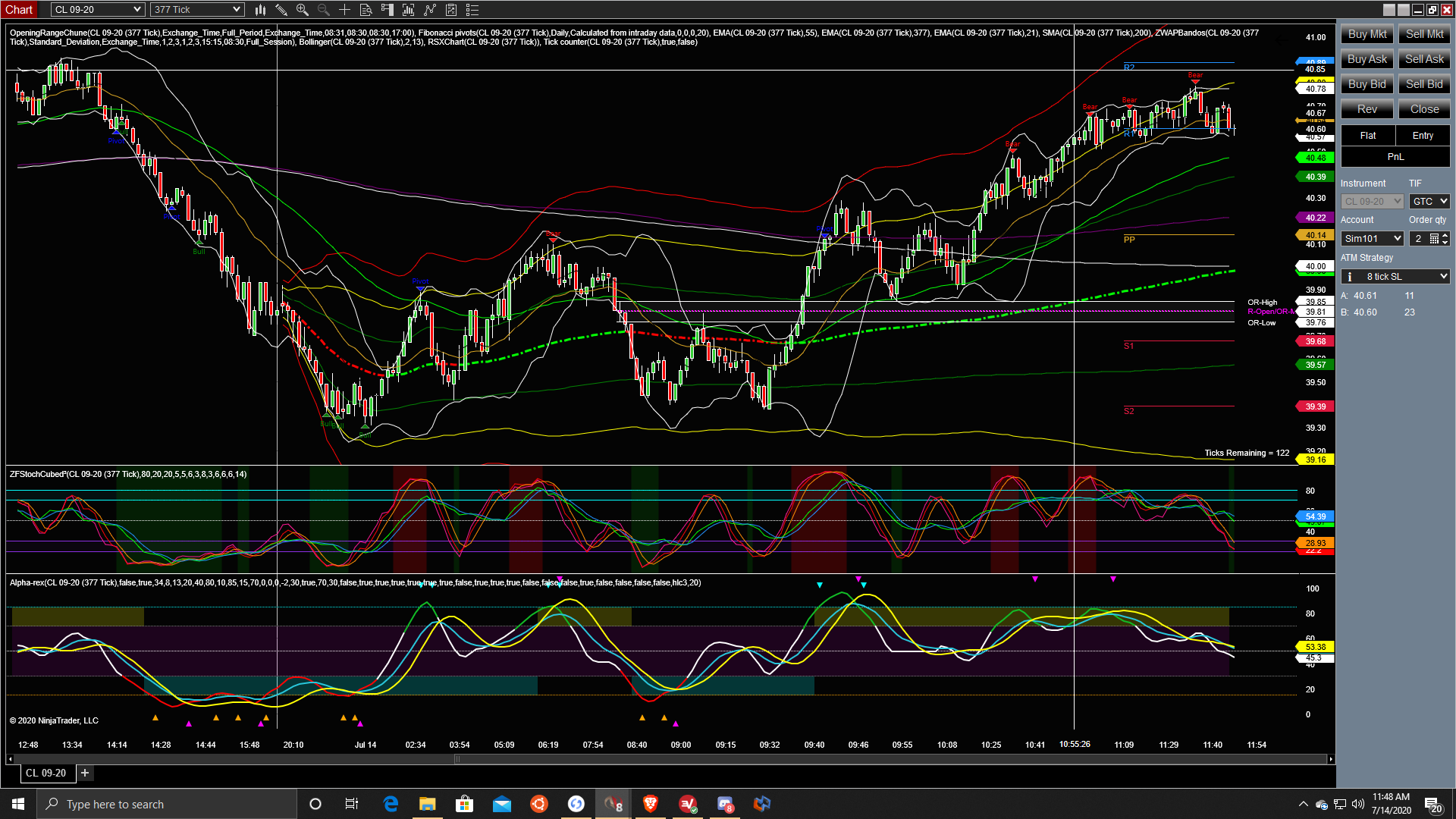This screenshot has height=819, width=1456.
Task: Select the drawing tools pencil icon
Action: coord(281,10)
